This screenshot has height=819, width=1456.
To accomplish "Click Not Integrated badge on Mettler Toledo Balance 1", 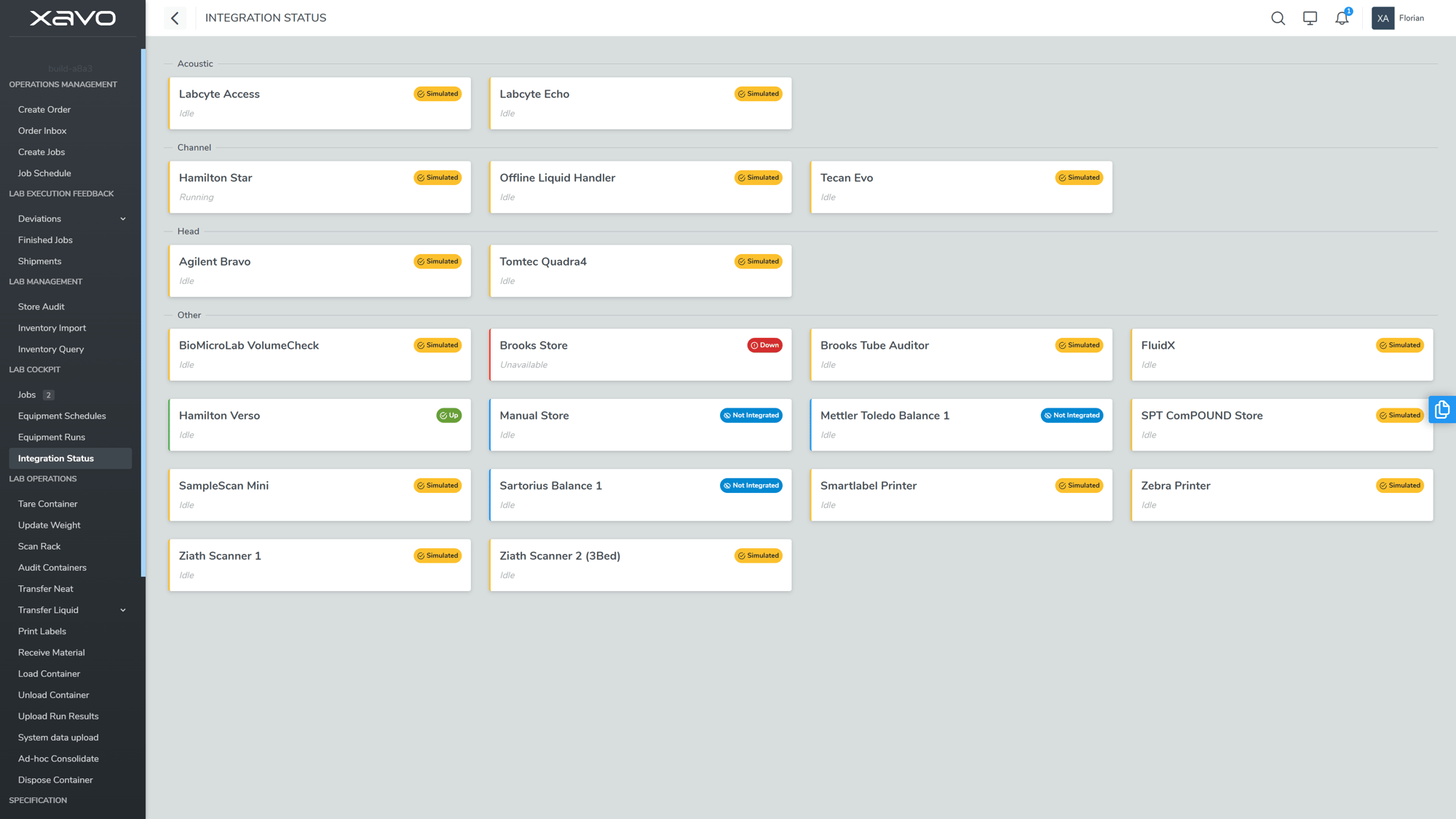I will (1072, 416).
